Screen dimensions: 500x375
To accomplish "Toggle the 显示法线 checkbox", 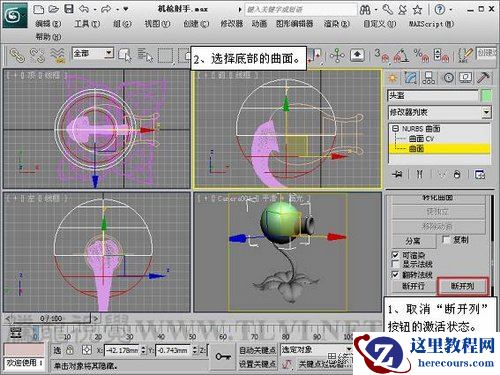I will (395, 264).
